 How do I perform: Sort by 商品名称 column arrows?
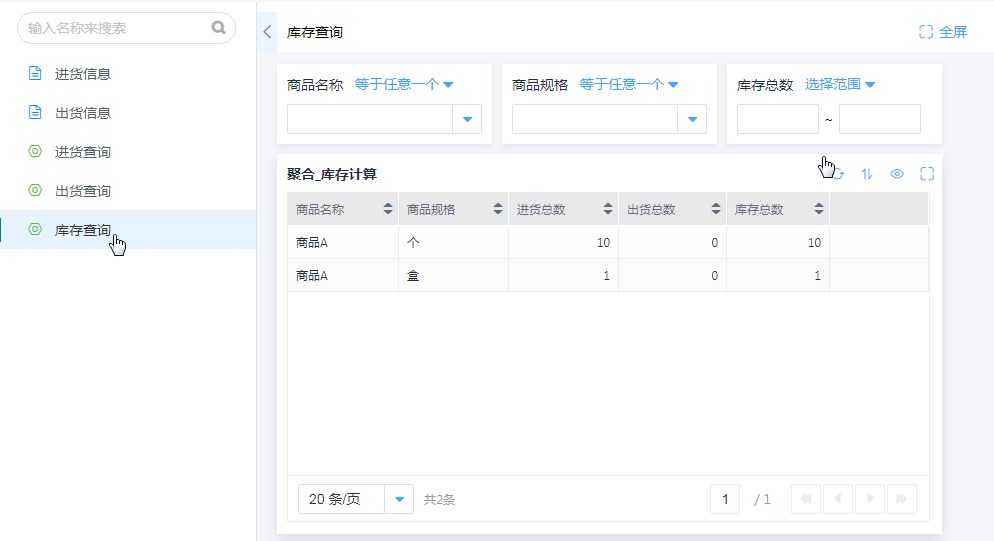tap(388, 210)
